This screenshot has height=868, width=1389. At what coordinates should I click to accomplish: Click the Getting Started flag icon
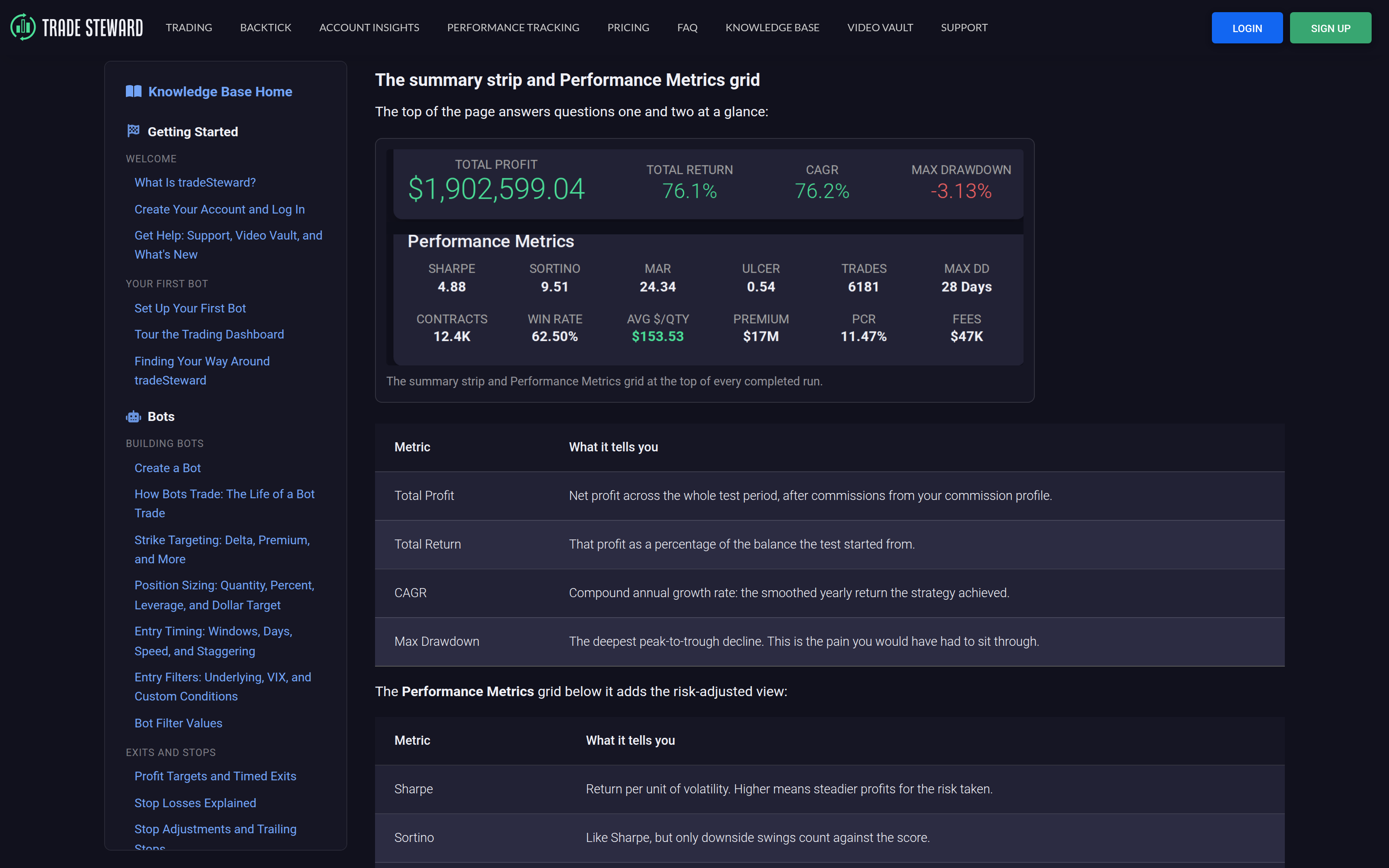tap(133, 131)
